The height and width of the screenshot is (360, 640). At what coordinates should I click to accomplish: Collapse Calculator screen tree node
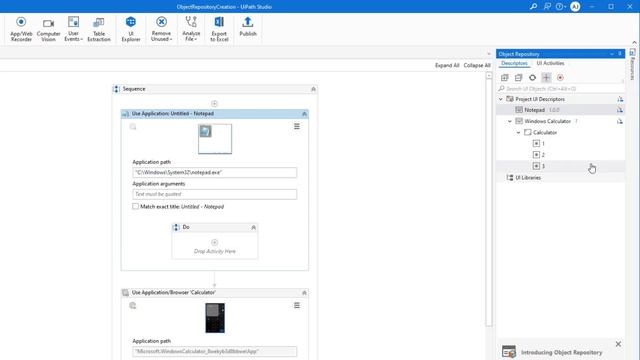518,133
